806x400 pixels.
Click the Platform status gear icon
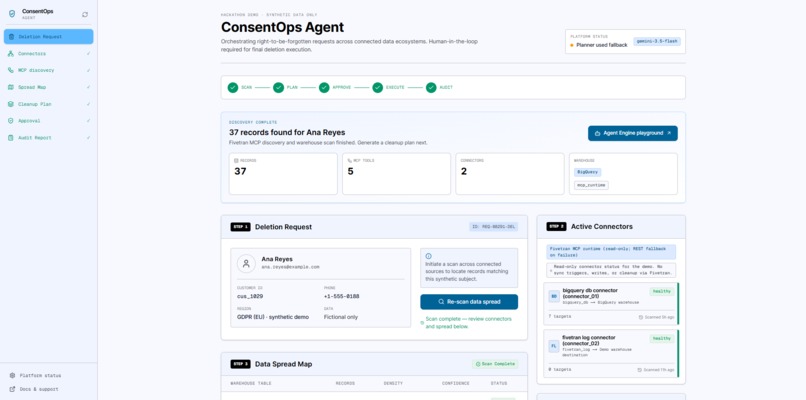12,375
